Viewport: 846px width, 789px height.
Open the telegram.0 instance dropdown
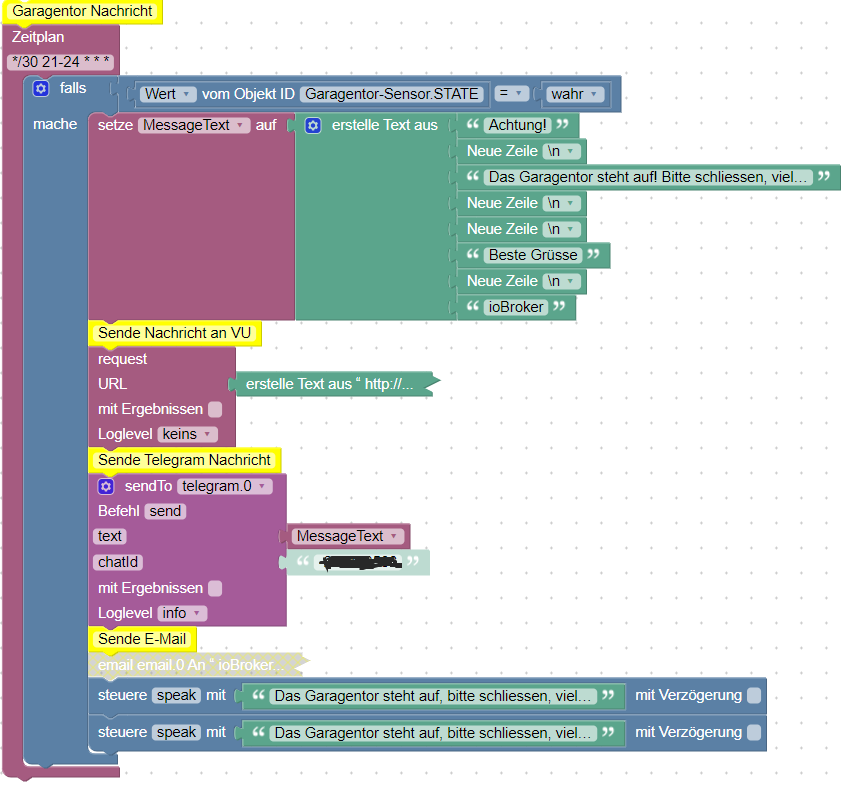(x=224, y=487)
